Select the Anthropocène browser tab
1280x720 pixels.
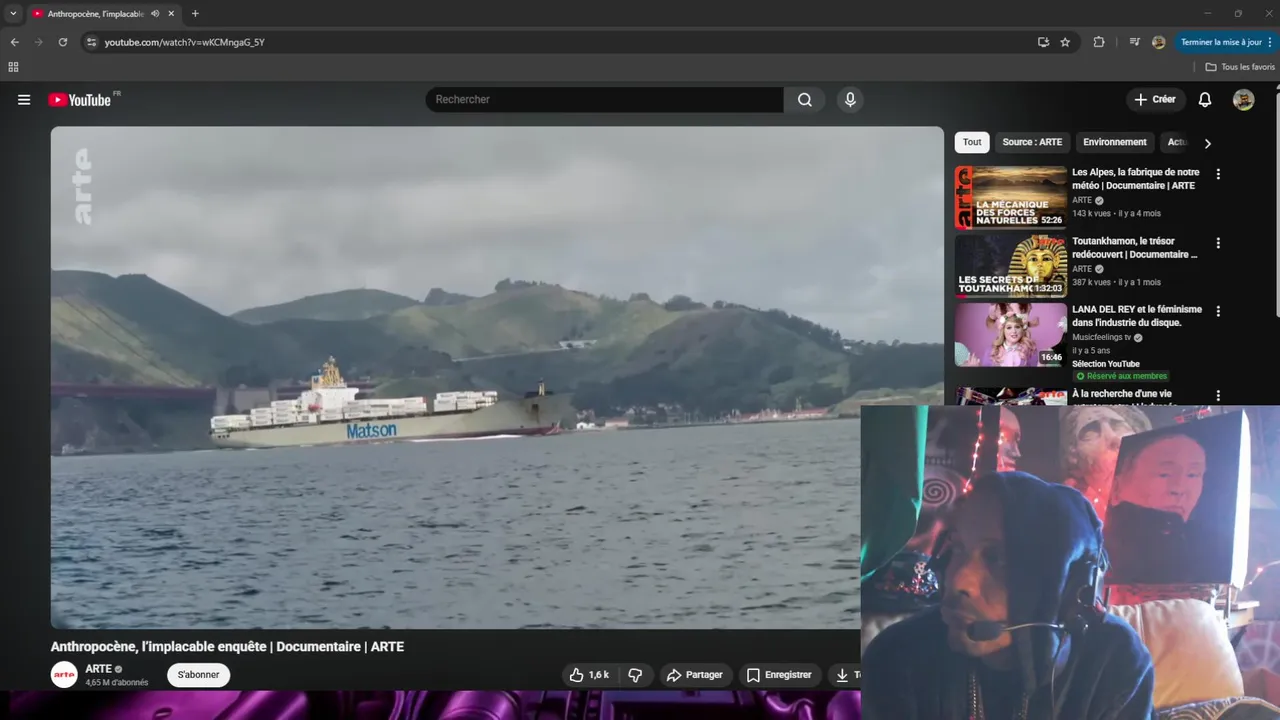(103, 14)
